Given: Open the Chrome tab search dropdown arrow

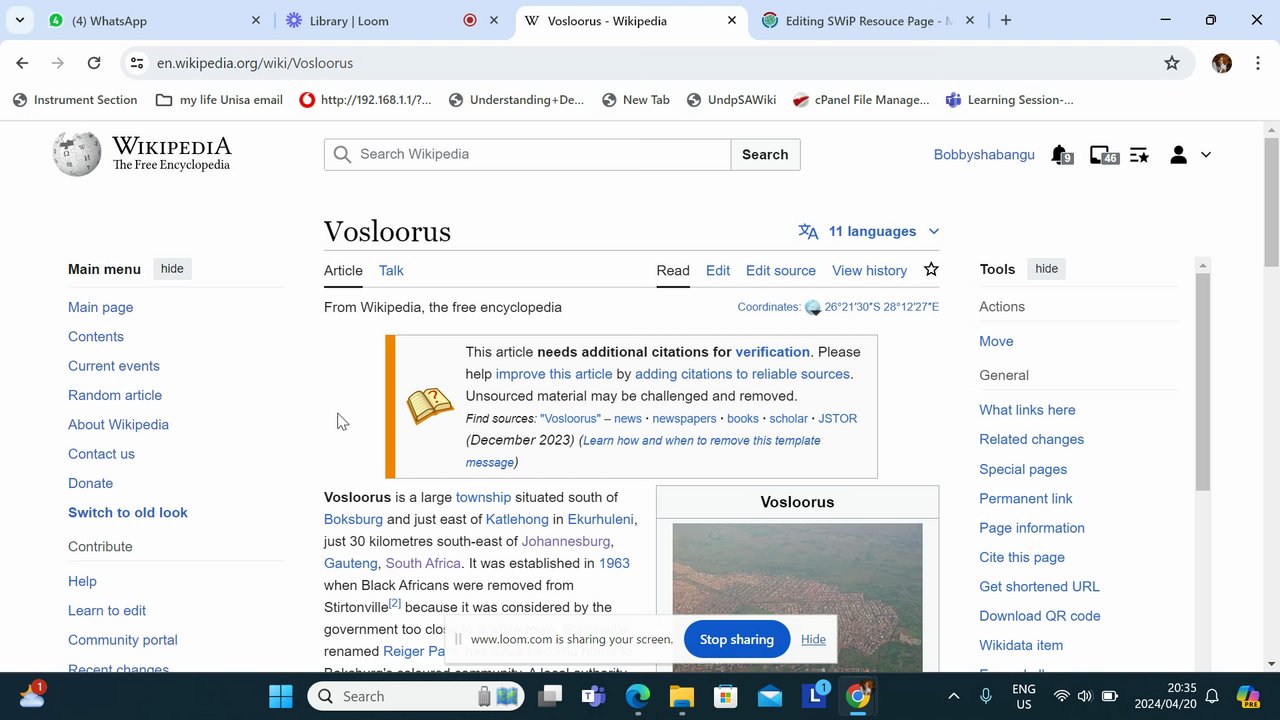Looking at the screenshot, I should point(19,20).
